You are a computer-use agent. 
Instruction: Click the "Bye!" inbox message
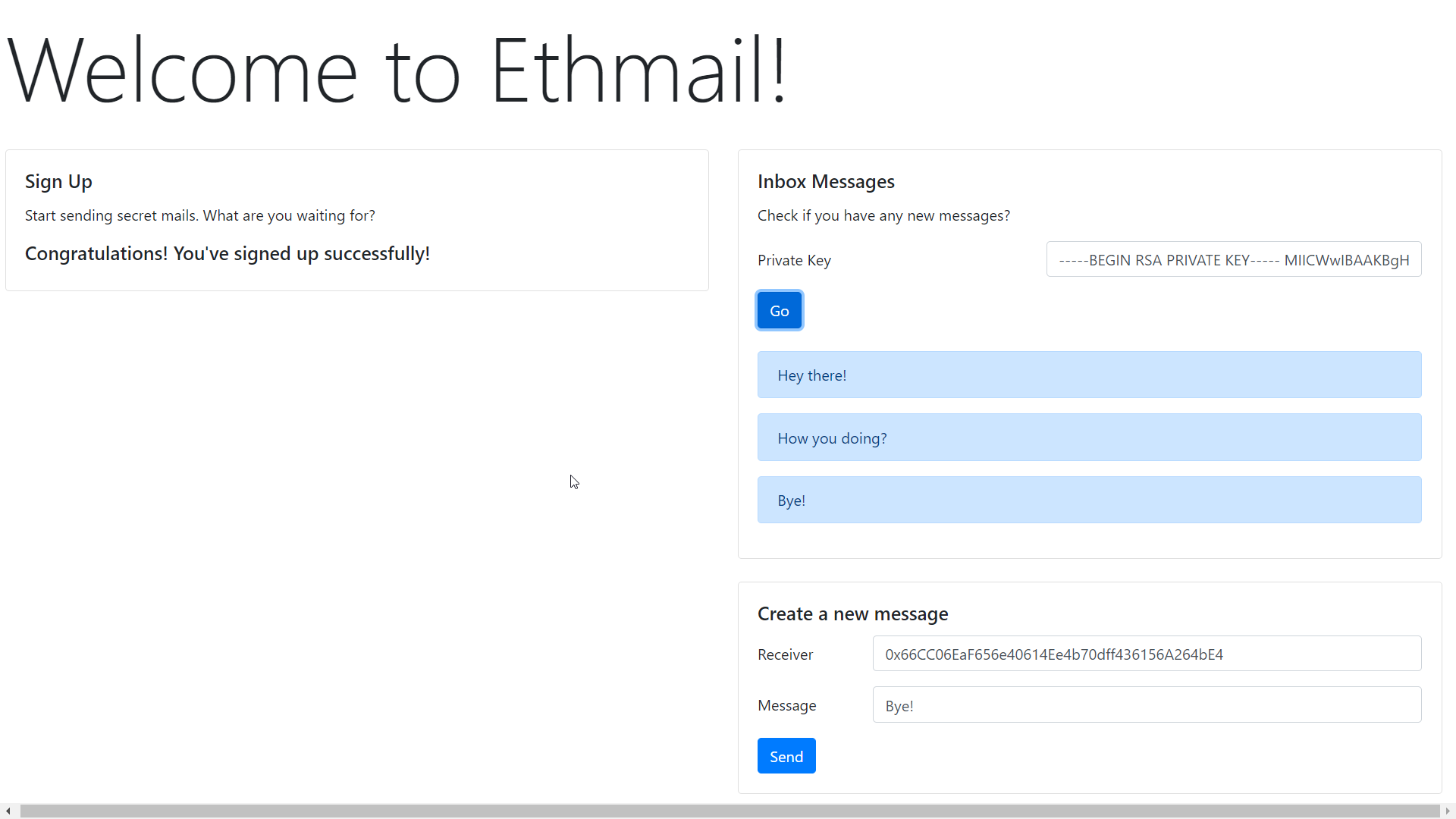[1088, 500]
